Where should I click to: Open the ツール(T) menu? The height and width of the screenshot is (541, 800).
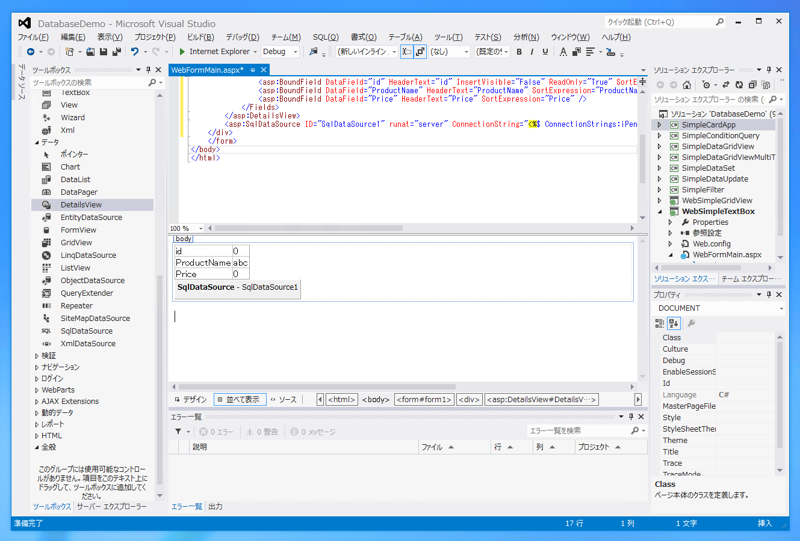pyautogui.click(x=448, y=37)
